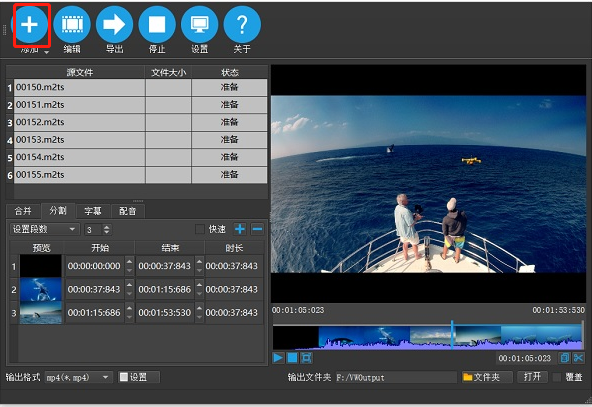Open the 设置段数 split mode dropdown
The width and height of the screenshot is (592, 407).
tap(45, 229)
